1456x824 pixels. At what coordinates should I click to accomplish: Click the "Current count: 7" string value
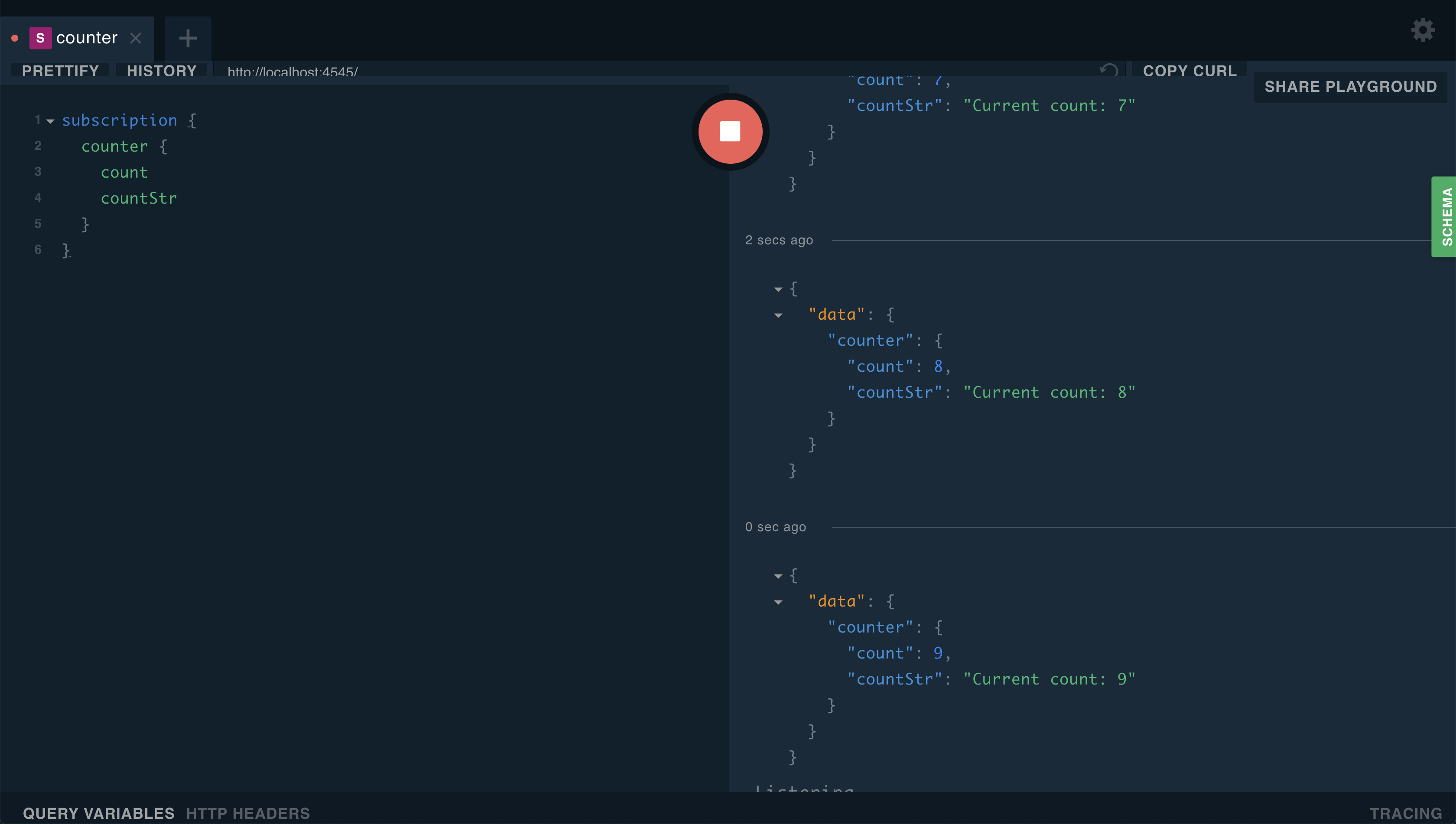point(1050,106)
